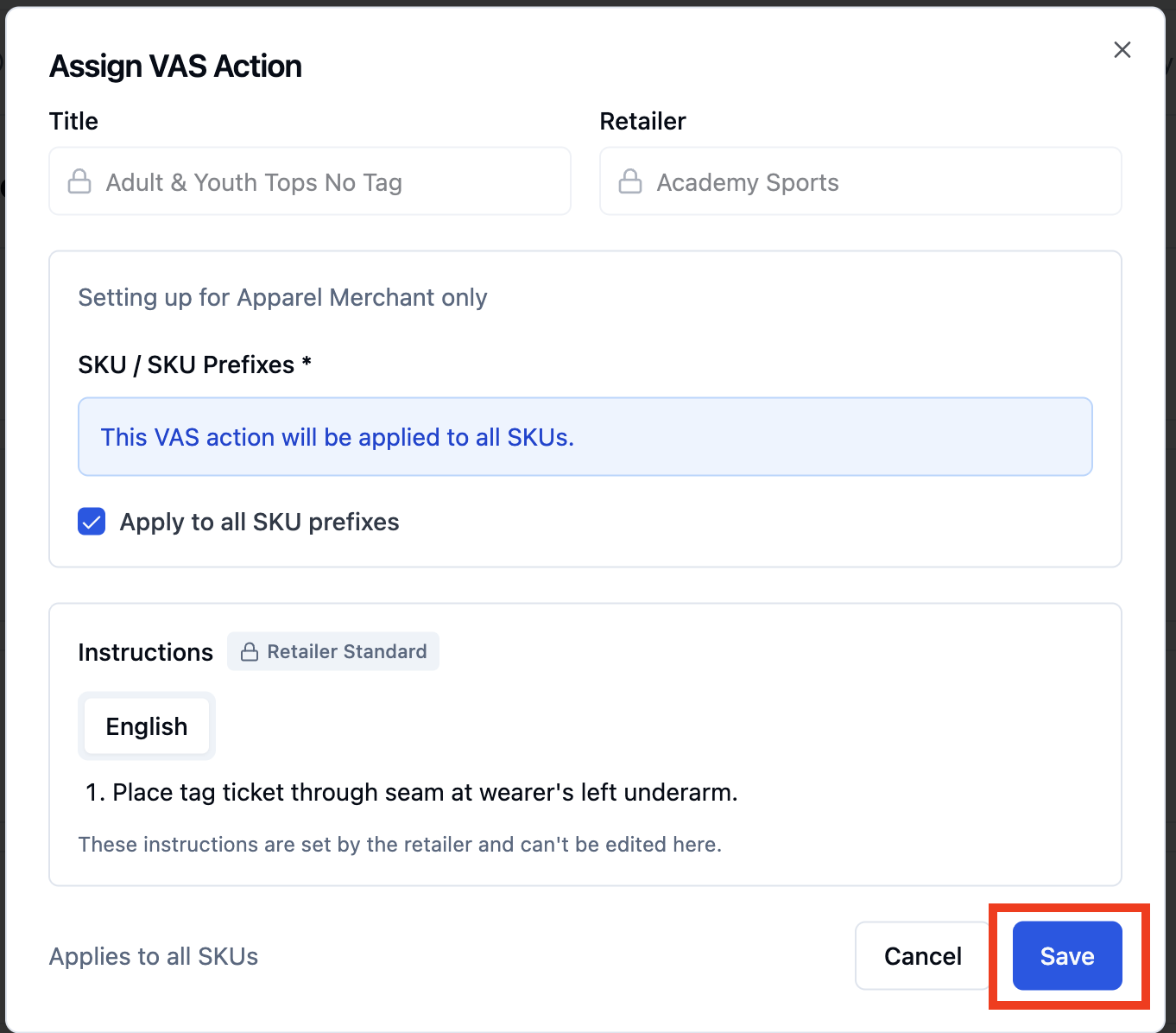Close the Assign VAS Action dialog

pyautogui.click(x=1122, y=50)
